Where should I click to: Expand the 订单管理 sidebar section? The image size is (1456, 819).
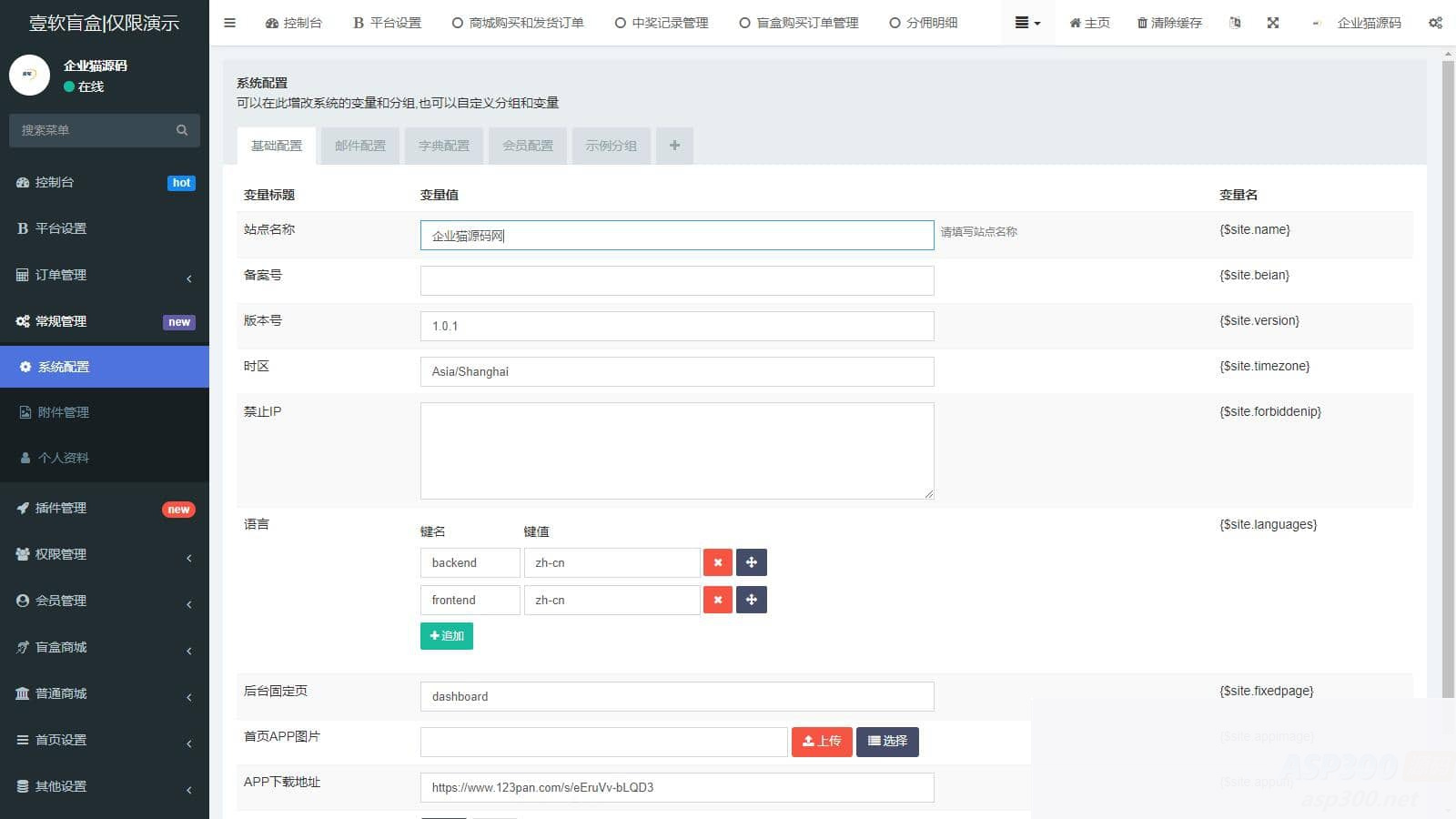[104, 275]
